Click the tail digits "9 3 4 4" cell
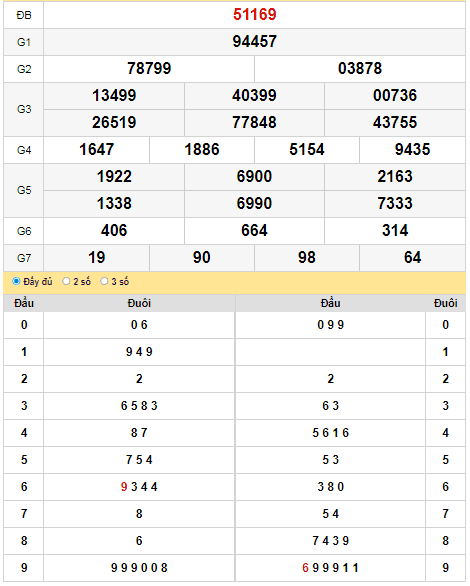 click(x=139, y=487)
